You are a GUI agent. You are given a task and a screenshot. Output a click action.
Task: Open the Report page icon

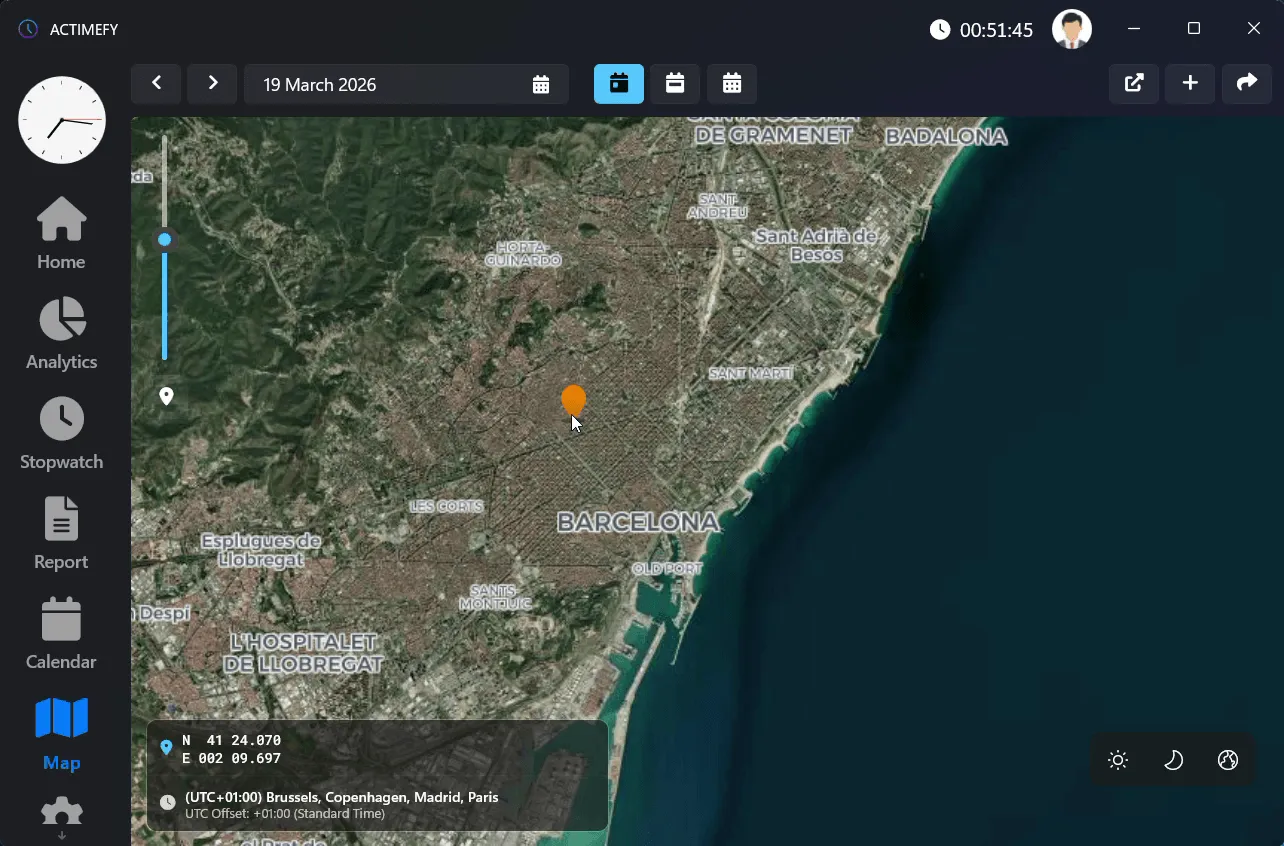click(x=61, y=533)
